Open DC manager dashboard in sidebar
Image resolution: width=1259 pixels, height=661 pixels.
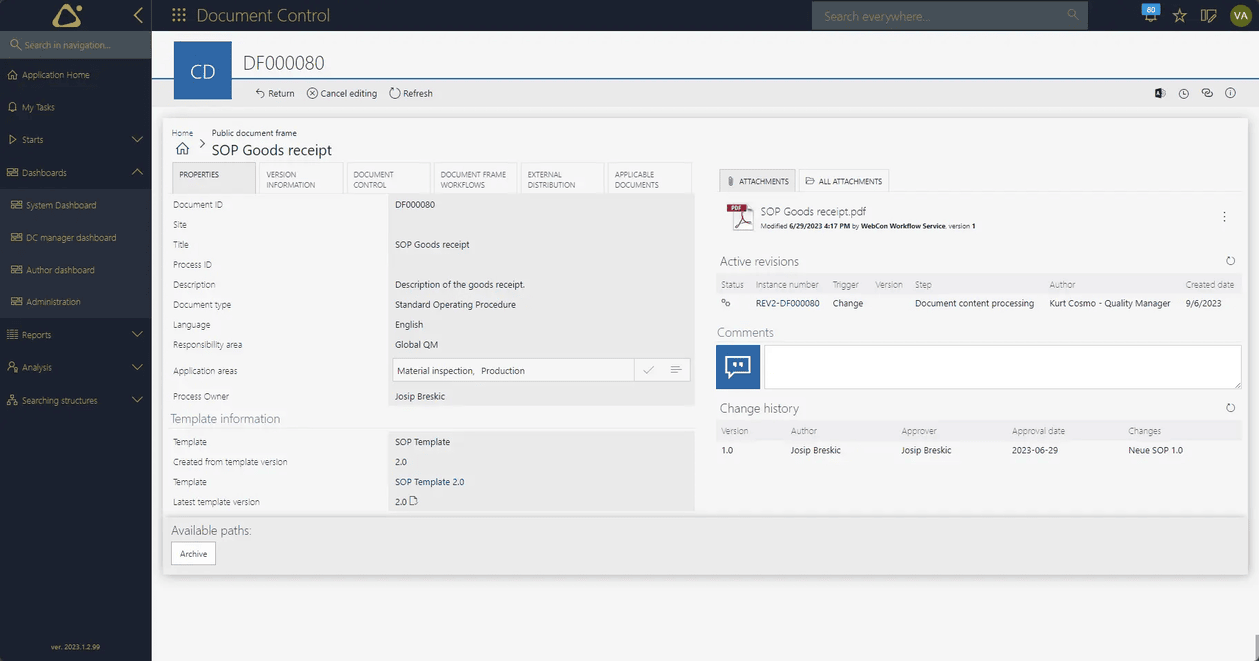[70, 238]
